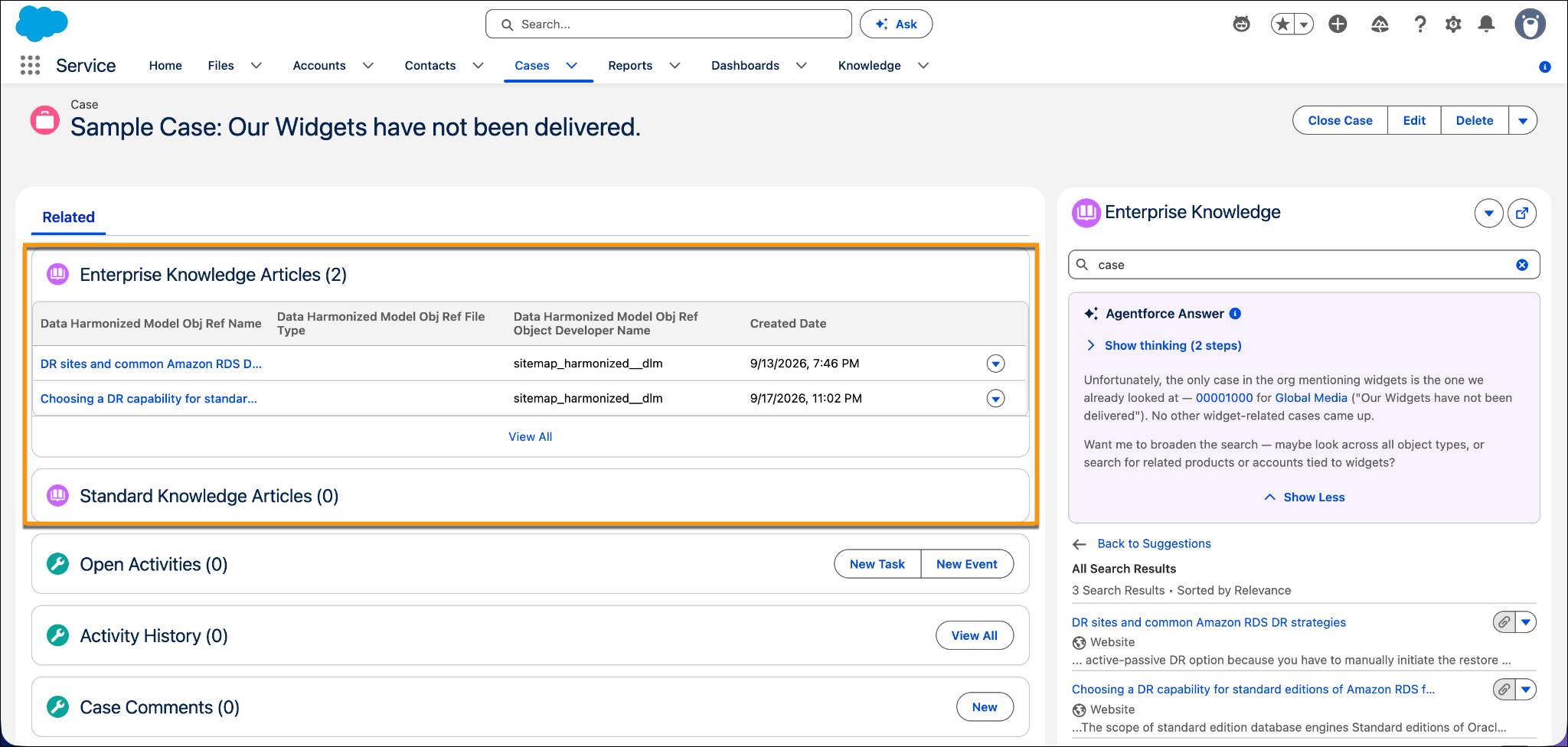Click the Salesforce cloud logo
1568x747 pixels.
click(41, 23)
